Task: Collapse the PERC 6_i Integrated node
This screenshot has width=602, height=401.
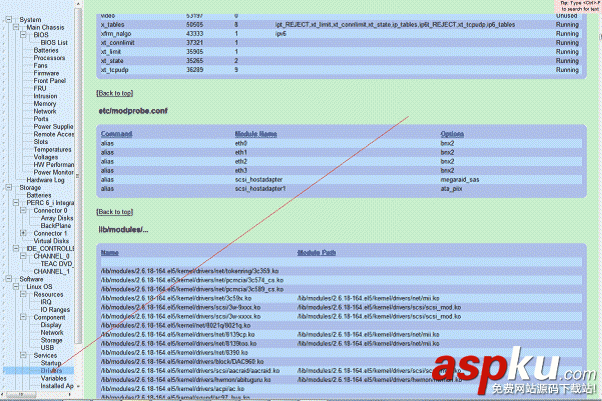Action: point(16,202)
